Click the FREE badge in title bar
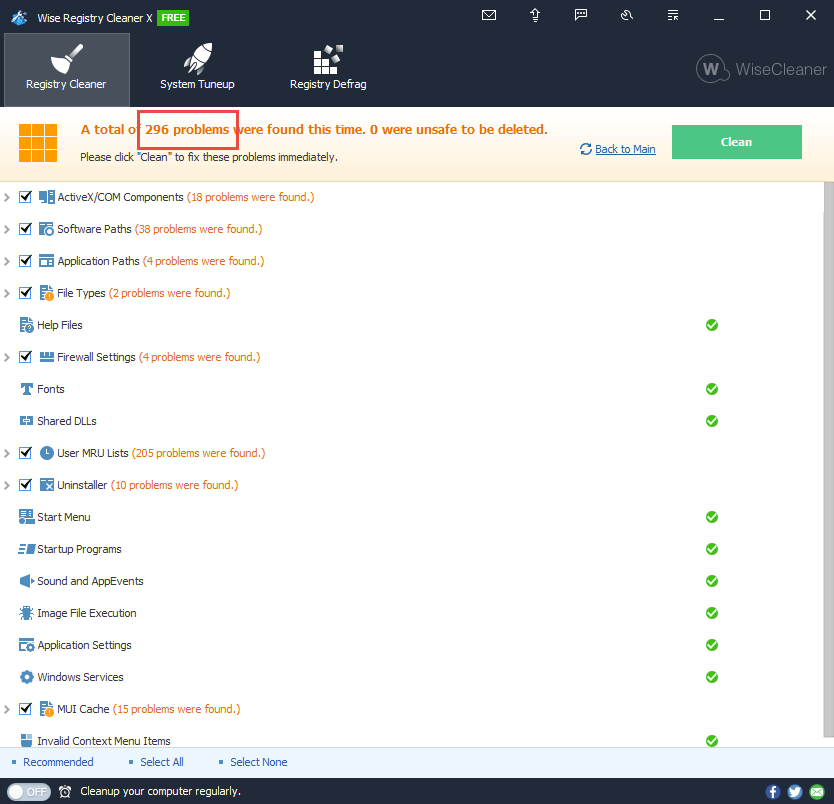The image size is (834, 804). pyautogui.click(x=173, y=18)
